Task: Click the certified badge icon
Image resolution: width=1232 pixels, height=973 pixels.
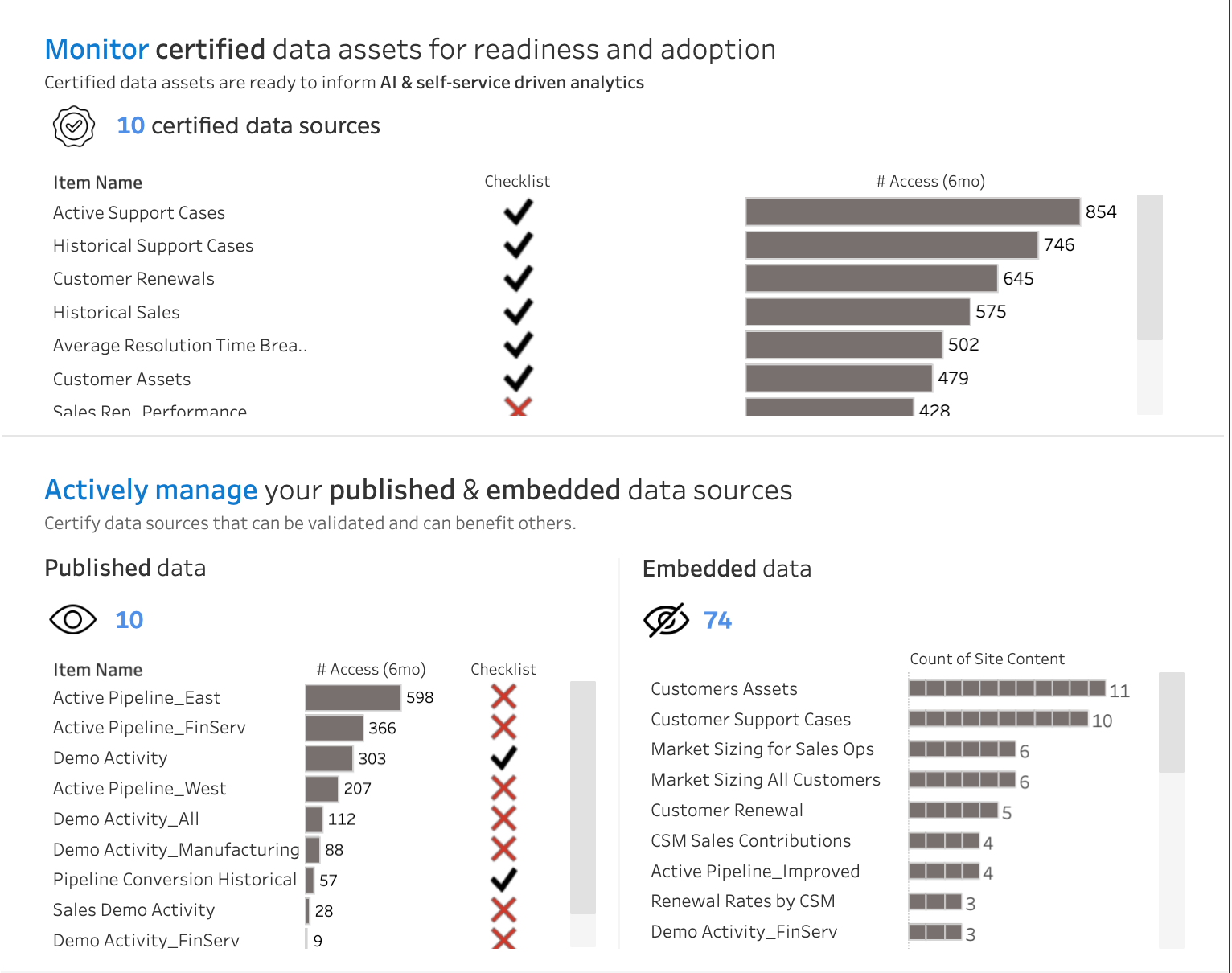Action: pos(74,126)
